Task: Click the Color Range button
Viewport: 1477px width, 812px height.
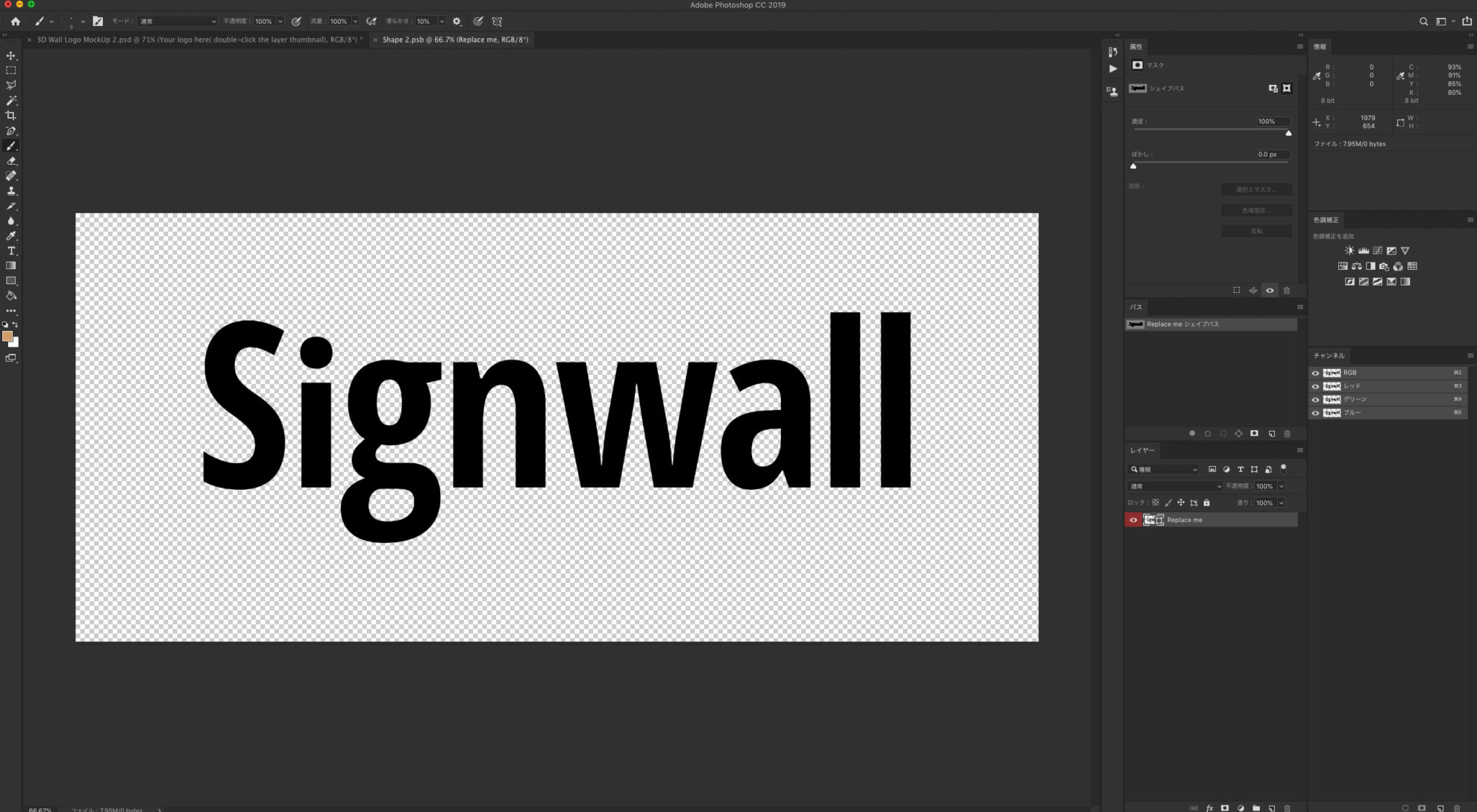Action: click(x=1256, y=210)
